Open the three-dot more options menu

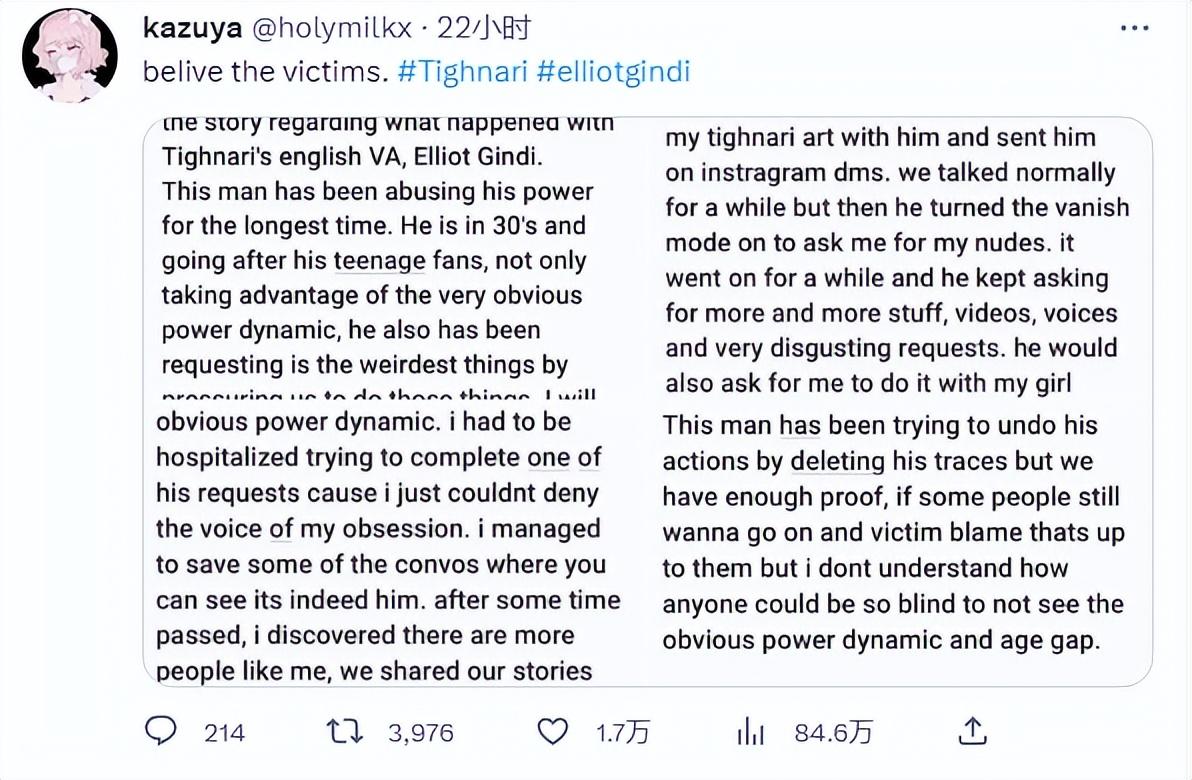(1134, 29)
